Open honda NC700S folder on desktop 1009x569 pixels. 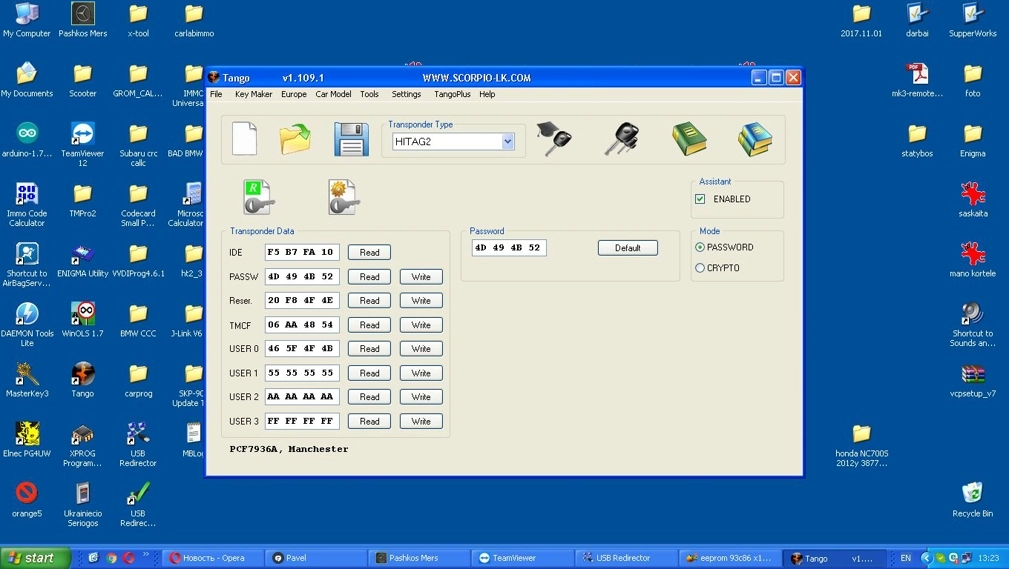861,445
